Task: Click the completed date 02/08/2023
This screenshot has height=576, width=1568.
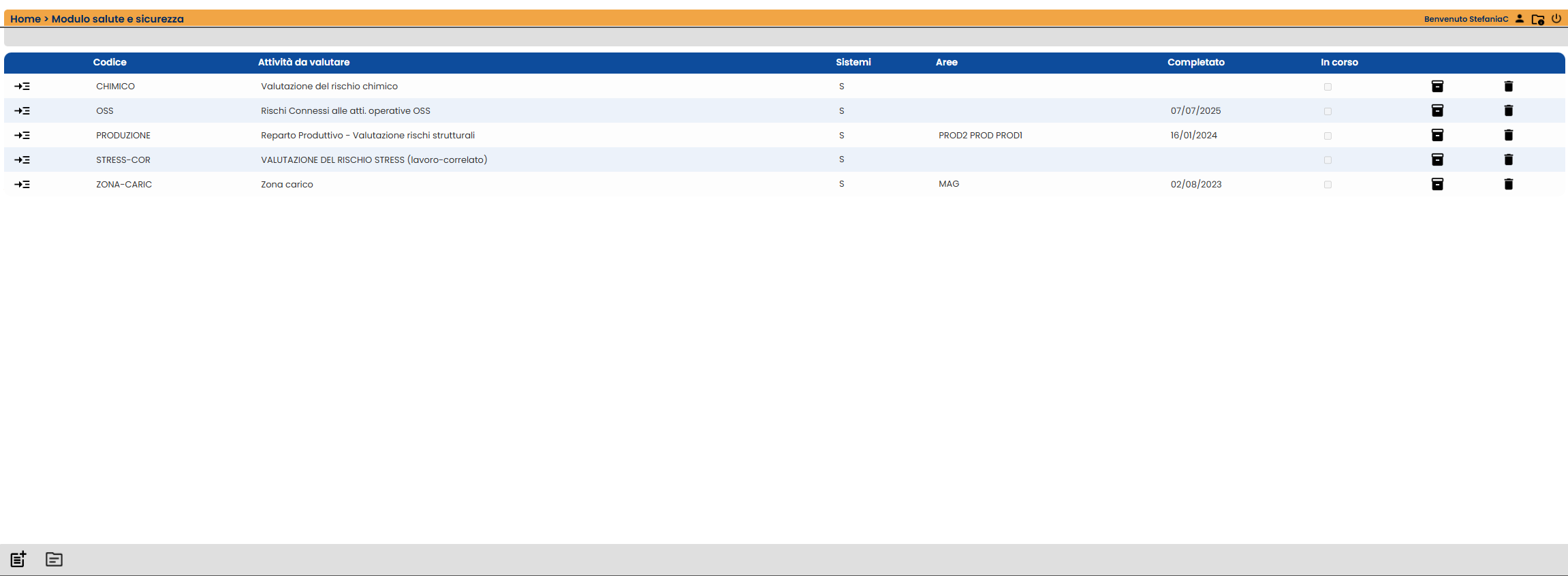Action: click(x=1196, y=185)
